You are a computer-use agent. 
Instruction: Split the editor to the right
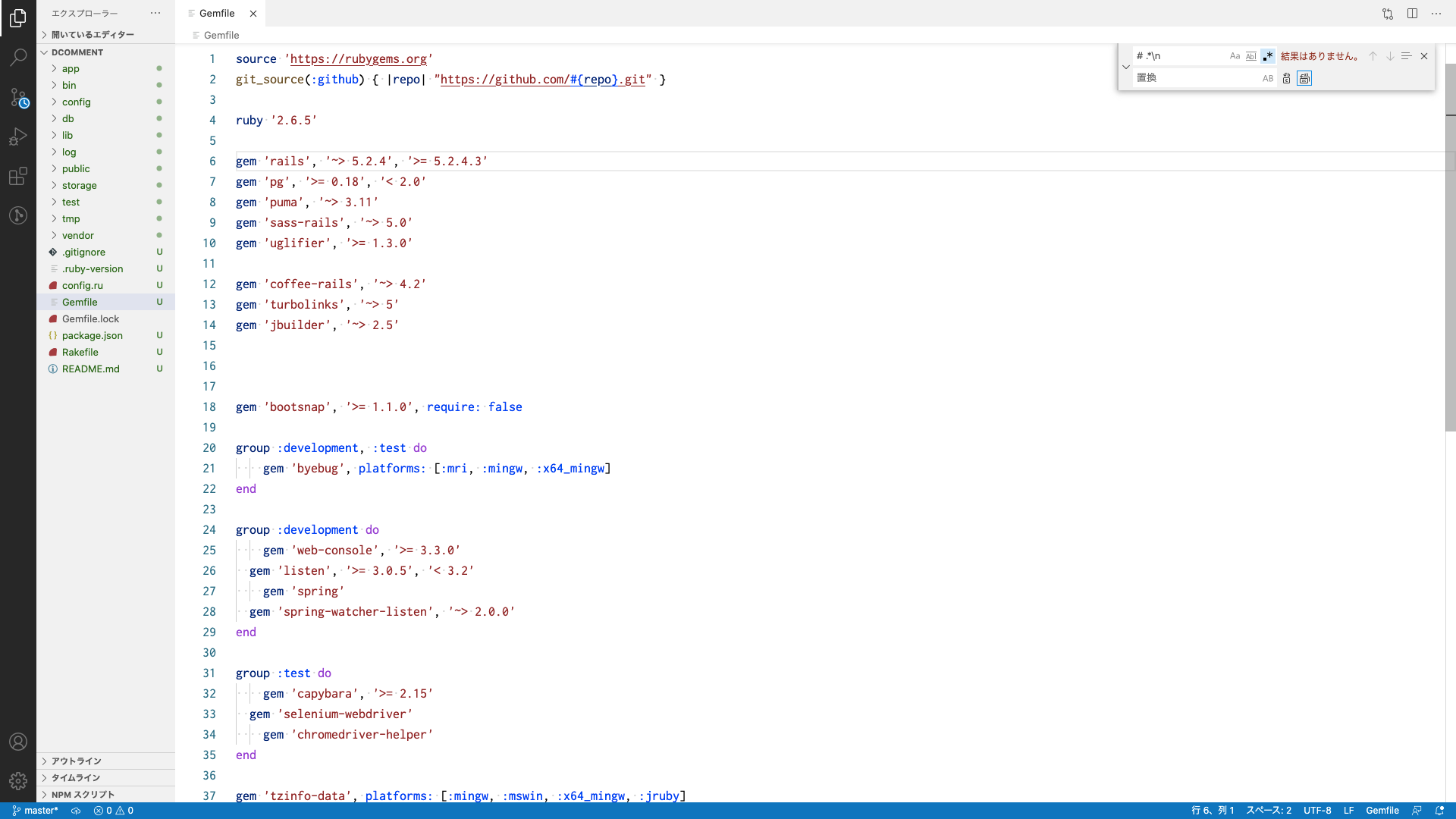point(1412,14)
